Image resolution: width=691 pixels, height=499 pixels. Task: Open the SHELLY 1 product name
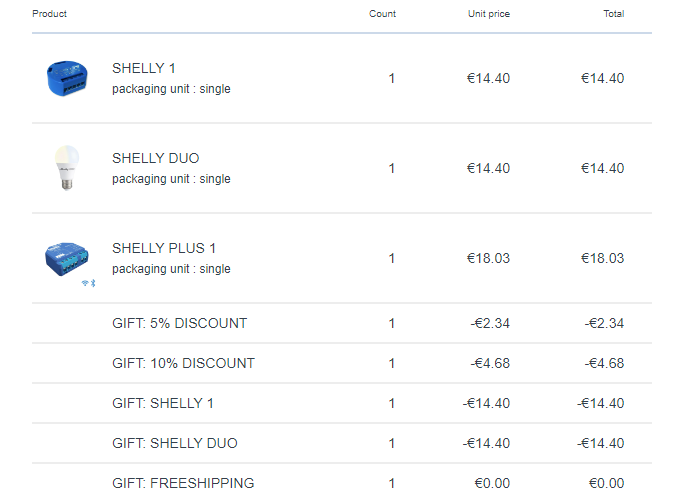coord(144,68)
